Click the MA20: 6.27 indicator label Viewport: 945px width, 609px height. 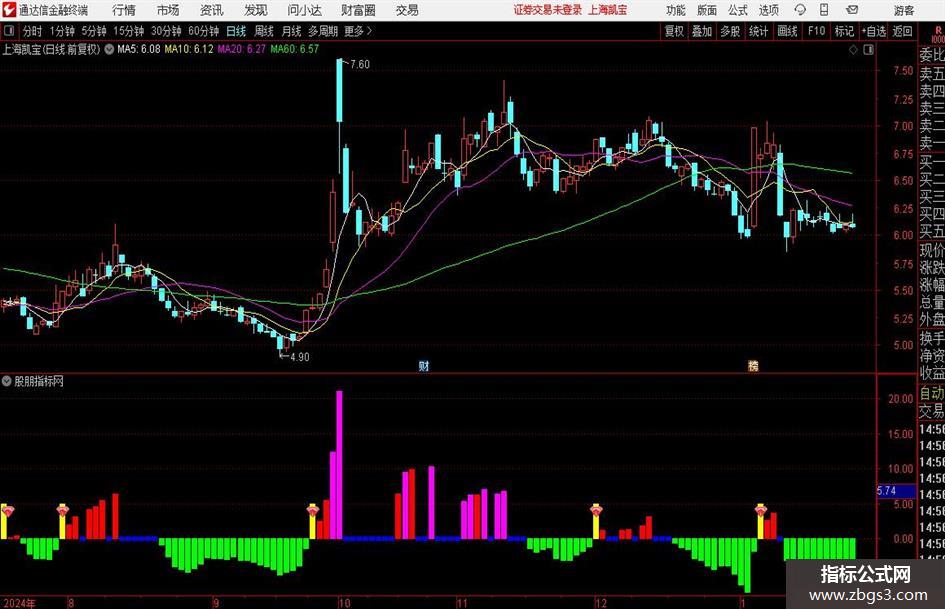(x=242, y=49)
